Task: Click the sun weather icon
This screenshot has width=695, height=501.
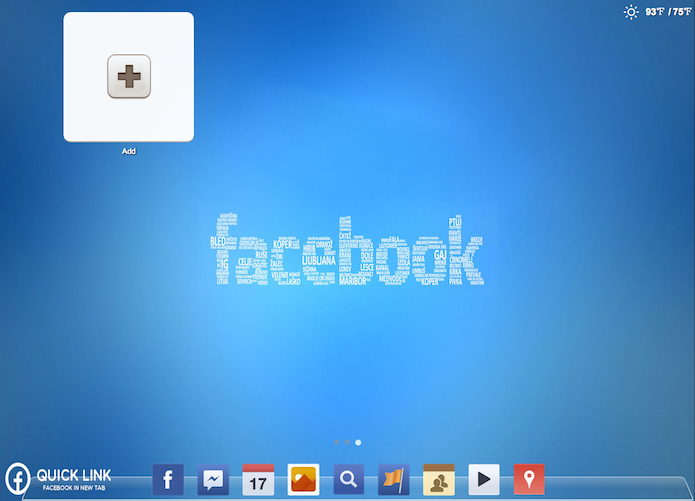Action: tap(631, 12)
